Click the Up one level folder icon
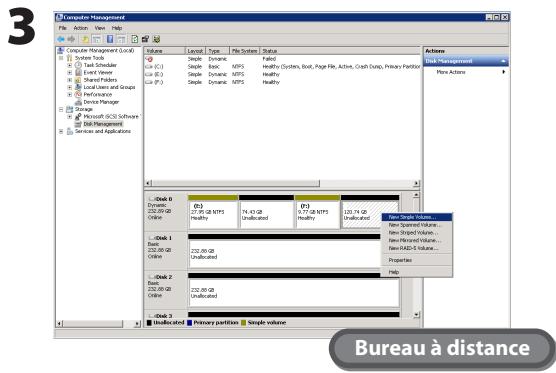 click(85, 39)
